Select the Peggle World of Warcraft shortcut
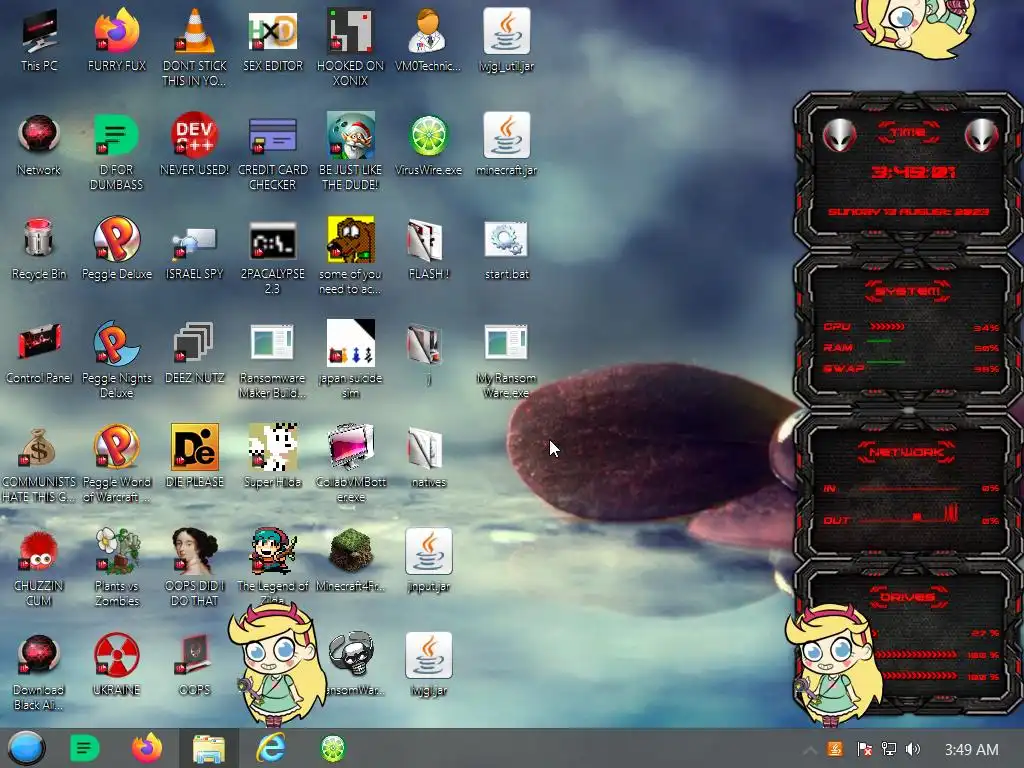The height and width of the screenshot is (768, 1024). point(116,447)
